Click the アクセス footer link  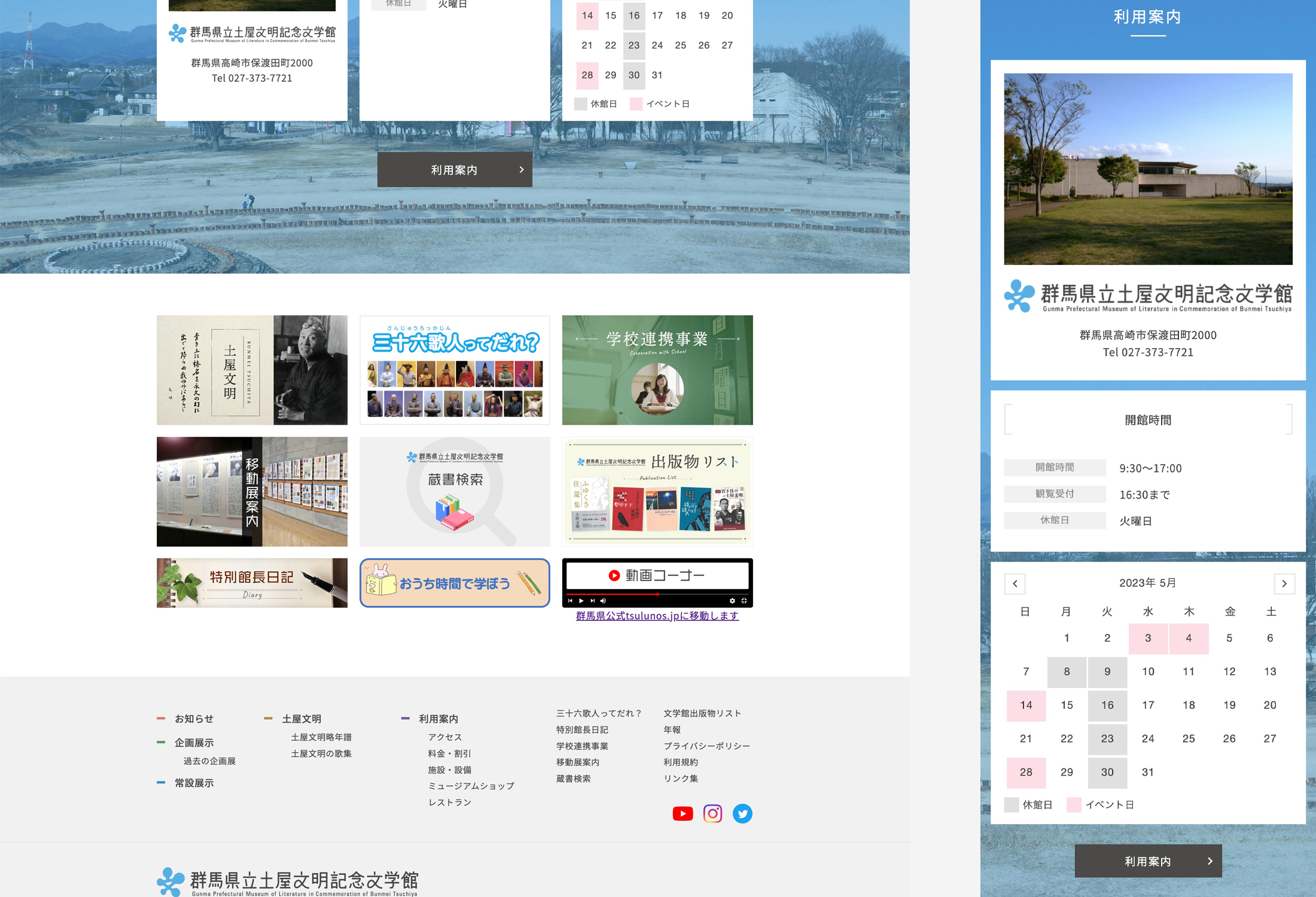point(445,737)
